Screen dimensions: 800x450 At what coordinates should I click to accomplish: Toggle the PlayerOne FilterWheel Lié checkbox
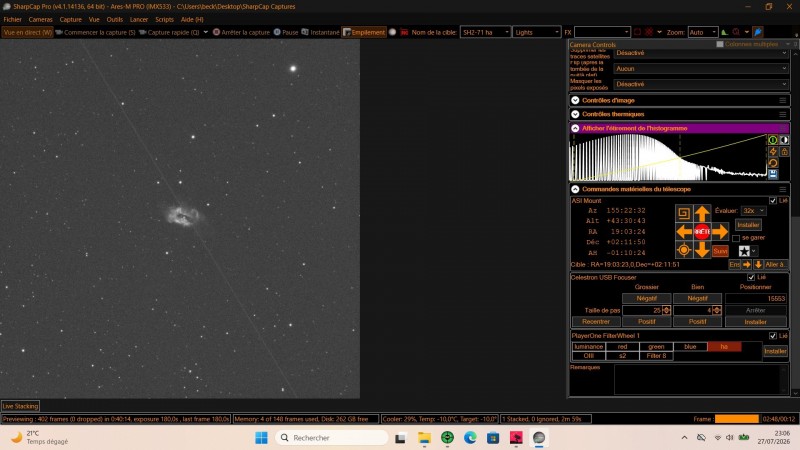pos(773,336)
